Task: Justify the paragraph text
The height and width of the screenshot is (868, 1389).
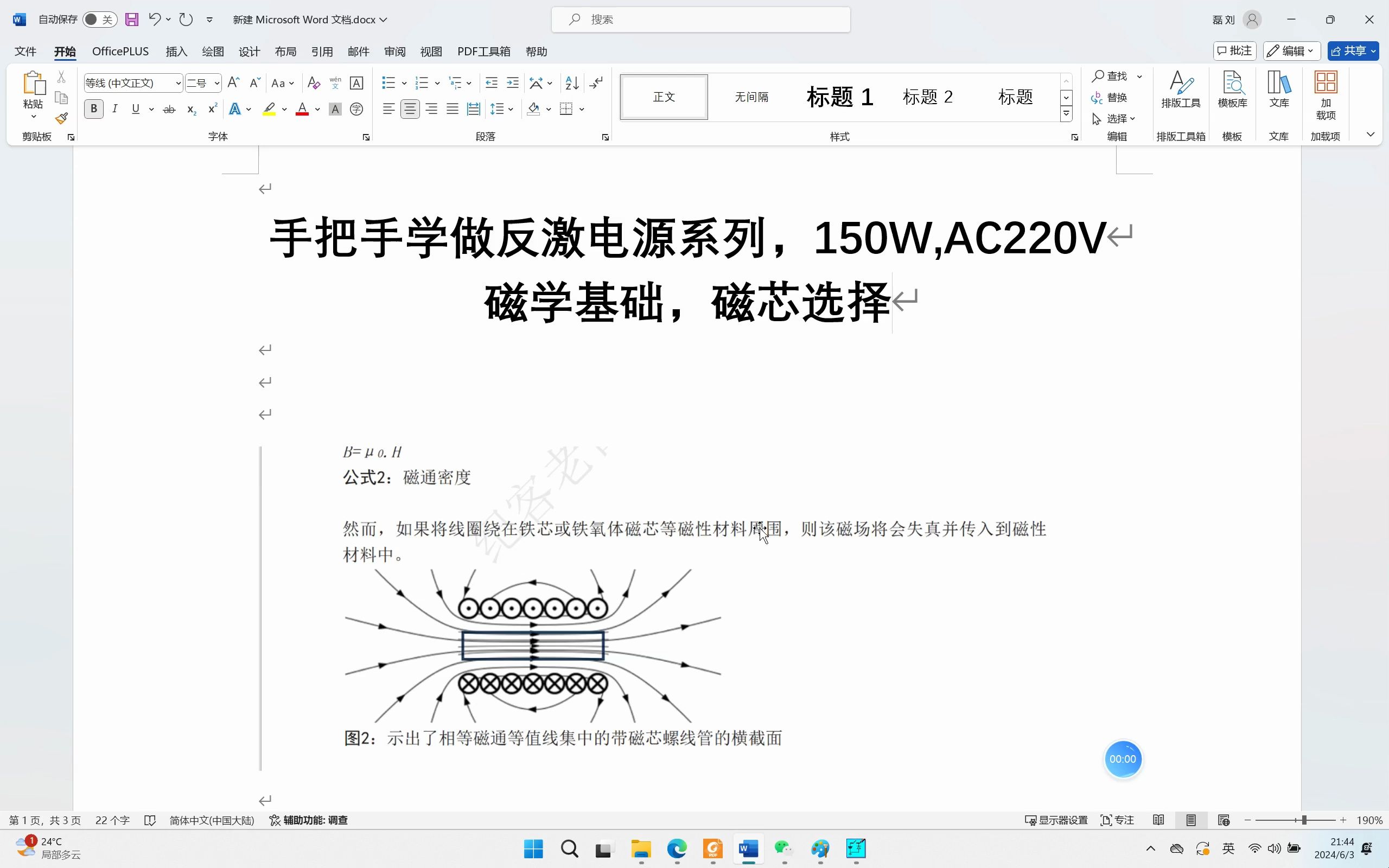Action: 453,109
